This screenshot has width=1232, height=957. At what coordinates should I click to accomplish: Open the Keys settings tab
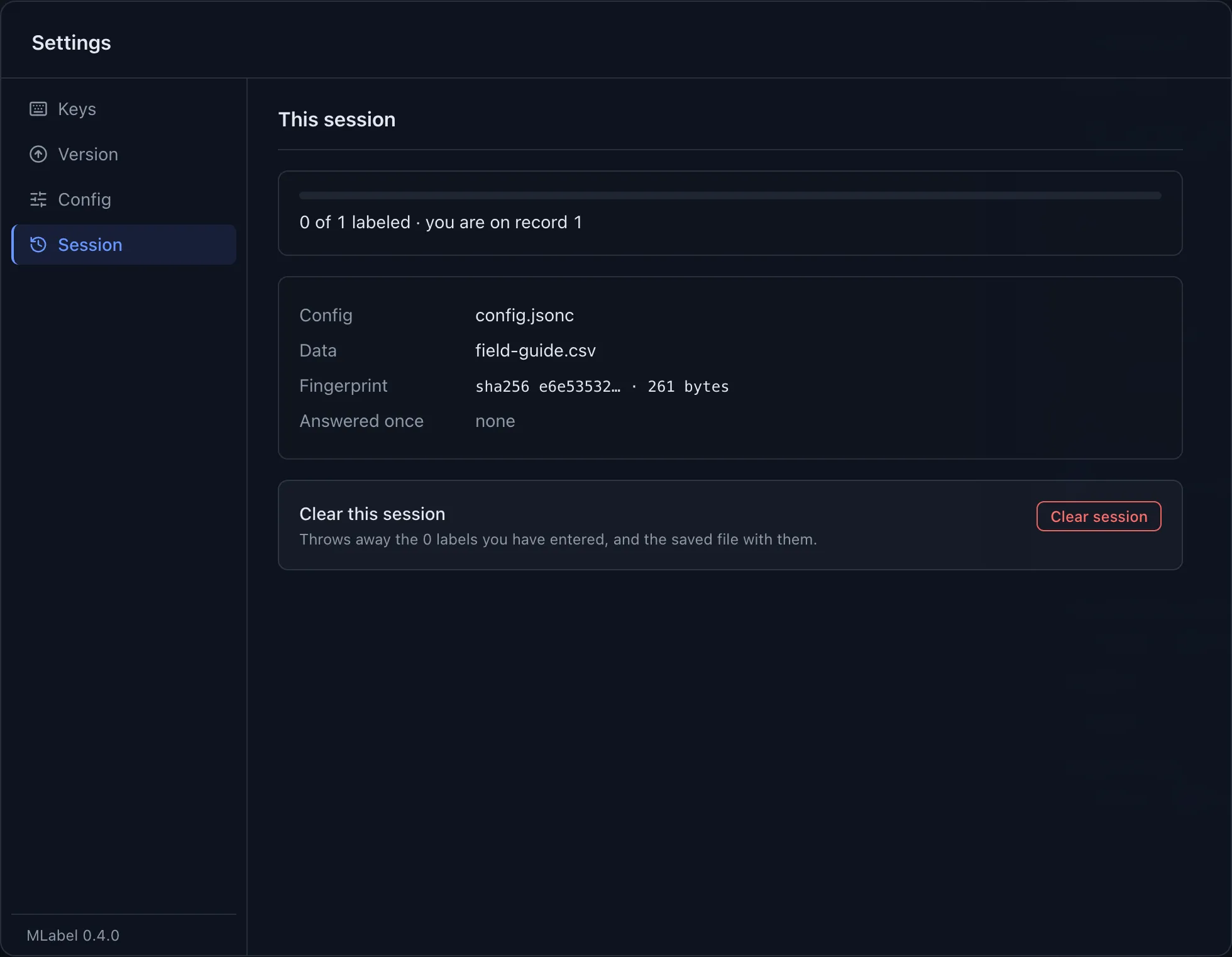click(124, 109)
